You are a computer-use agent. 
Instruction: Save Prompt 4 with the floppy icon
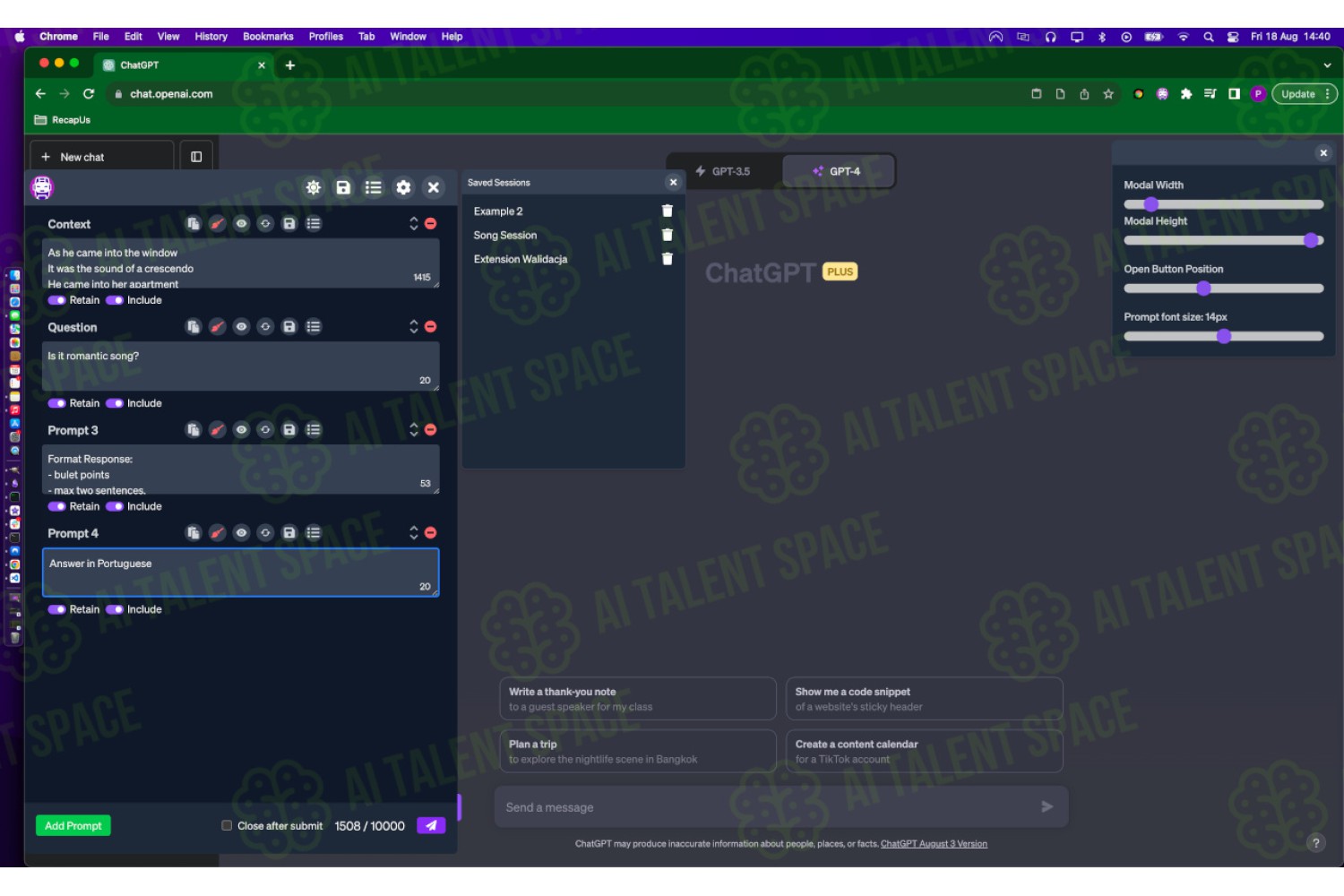tap(289, 533)
